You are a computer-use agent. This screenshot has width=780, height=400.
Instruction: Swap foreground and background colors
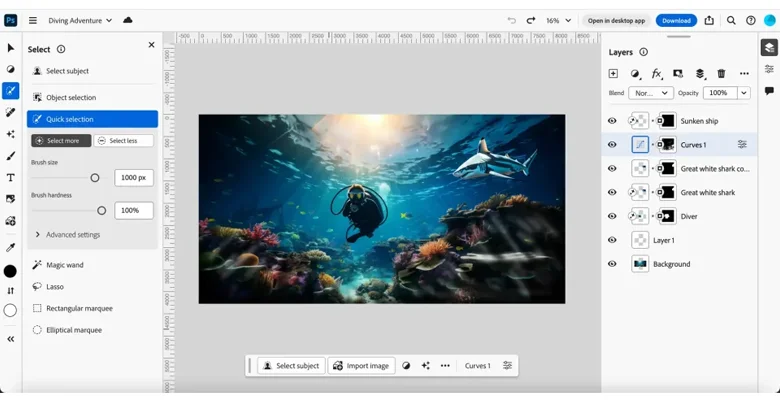point(10,291)
